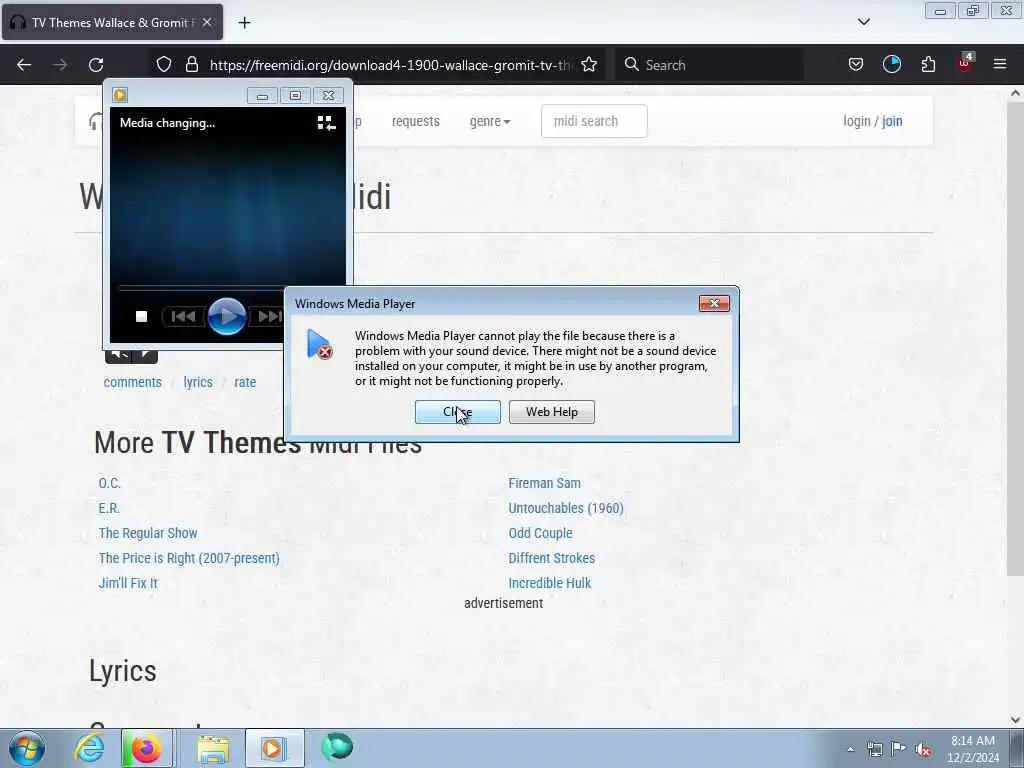The width and height of the screenshot is (1024, 768).
Task: Open Windows Explorer folder taskbar icon
Action: click(x=213, y=748)
